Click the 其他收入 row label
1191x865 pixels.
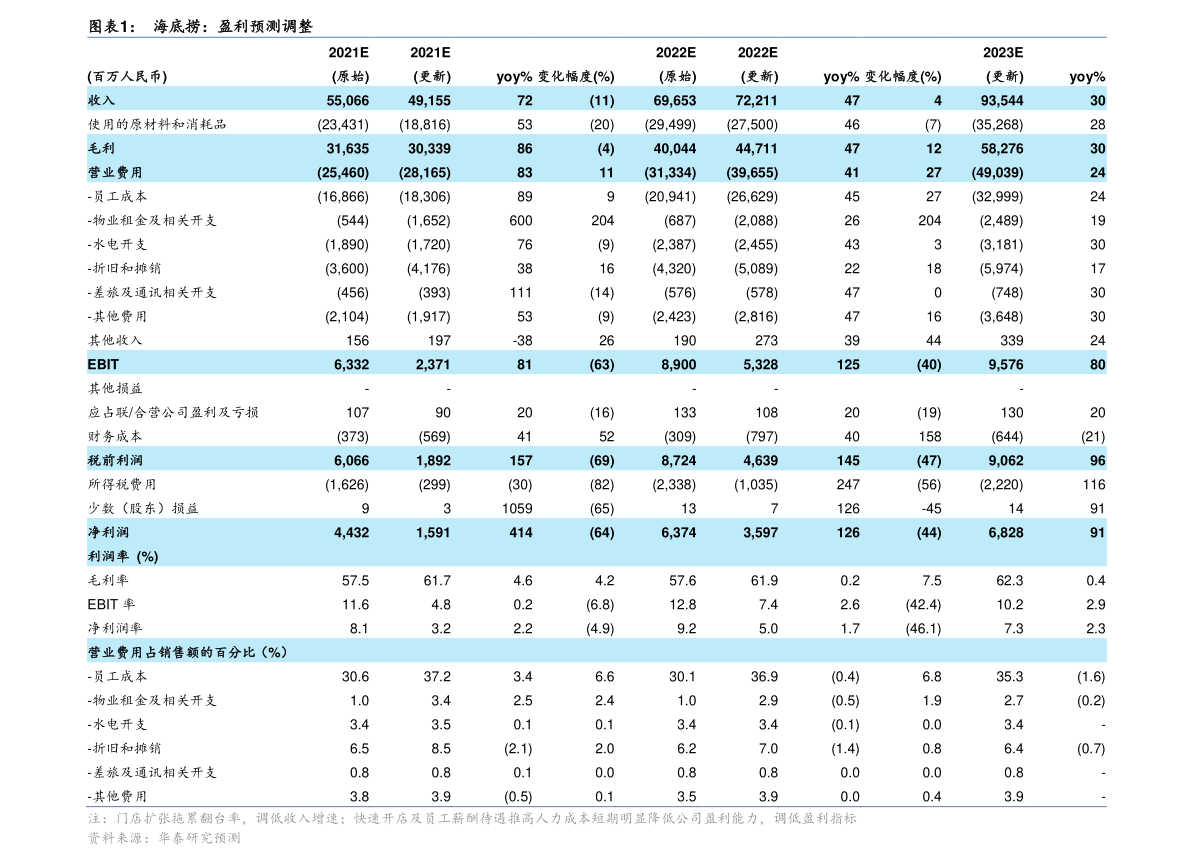point(115,340)
